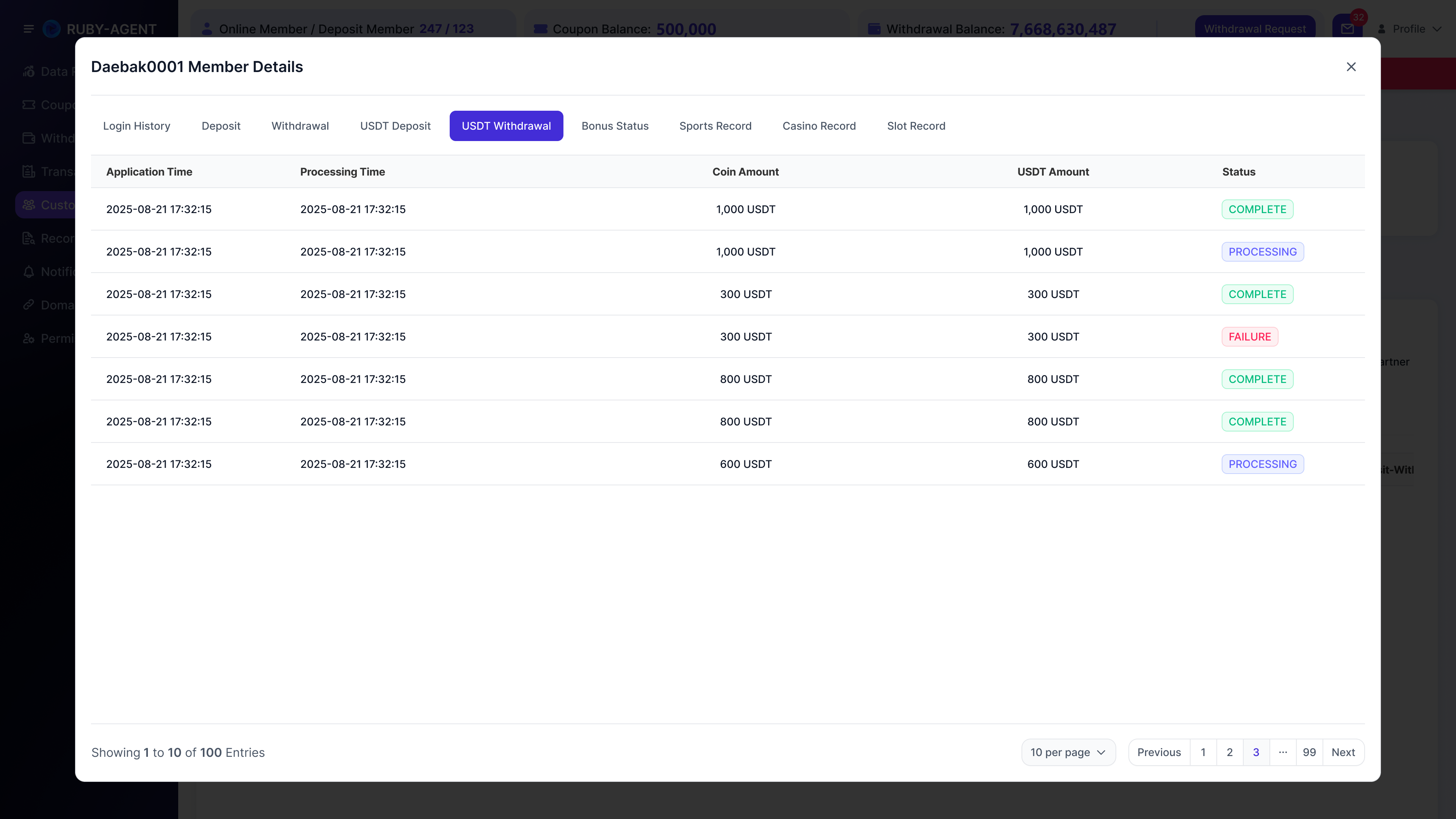1456x819 pixels.
Task: Switch to the Deposit tab
Action: (x=221, y=126)
